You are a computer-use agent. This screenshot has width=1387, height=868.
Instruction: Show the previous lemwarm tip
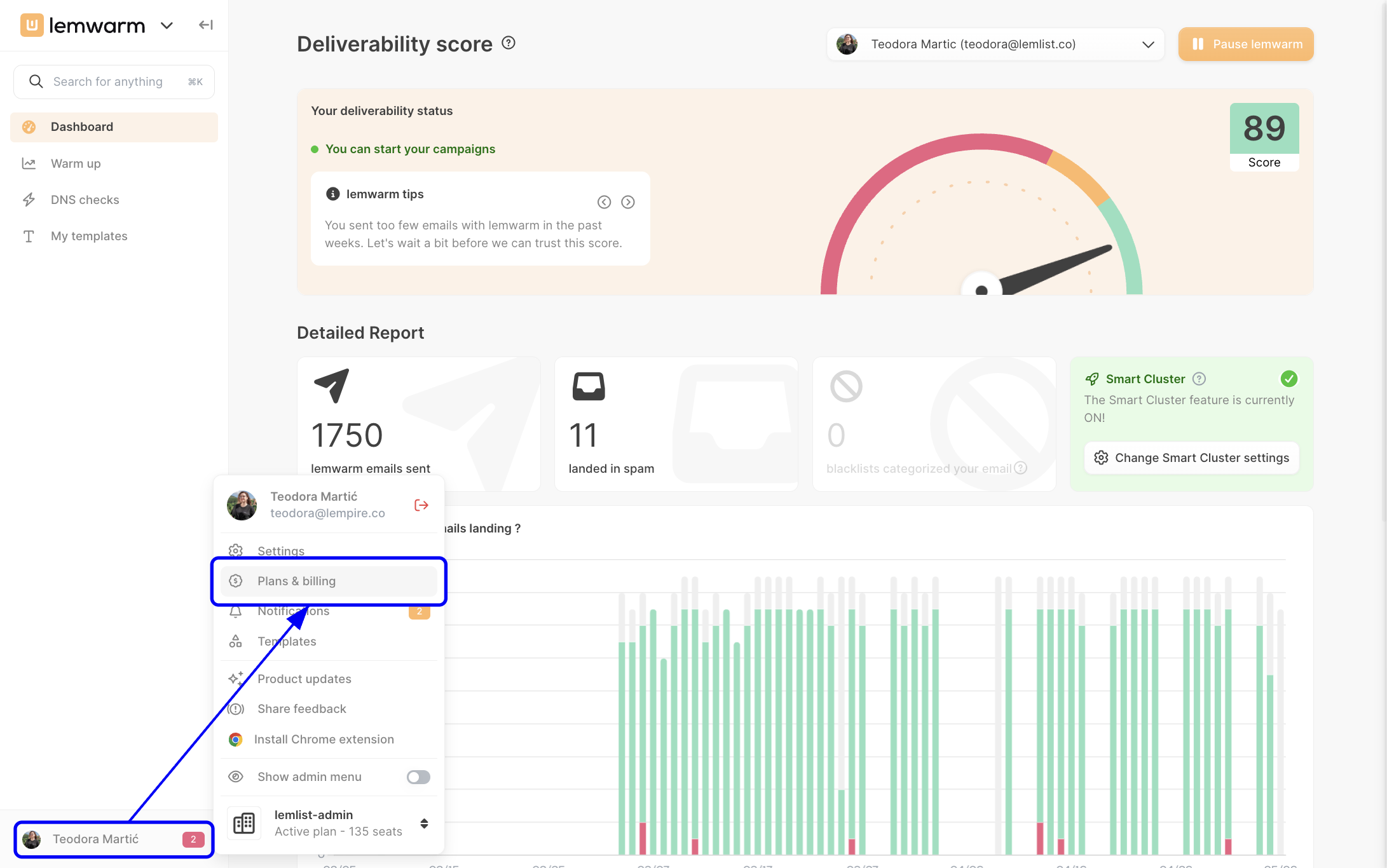coord(604,202)
